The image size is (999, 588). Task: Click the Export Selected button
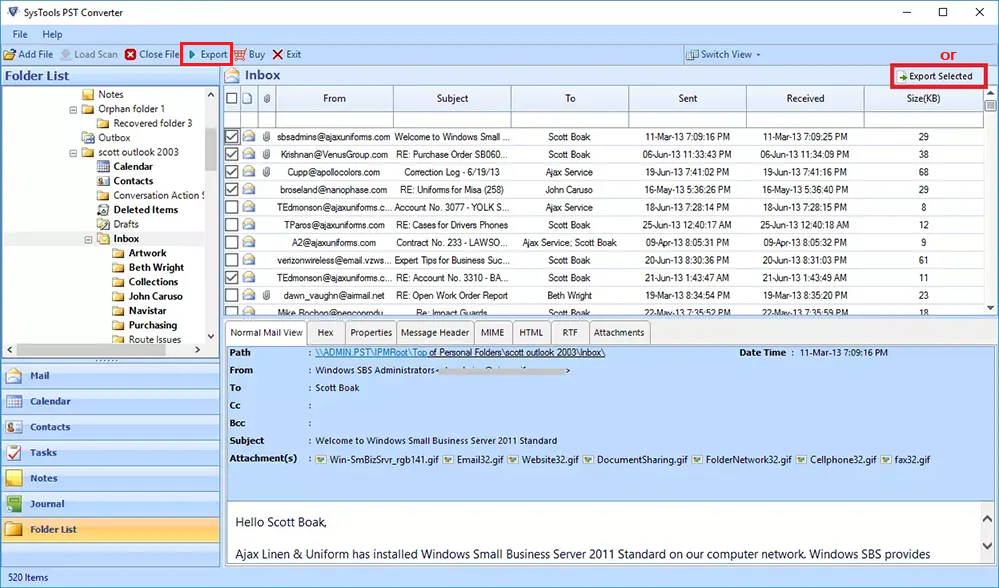938,76
